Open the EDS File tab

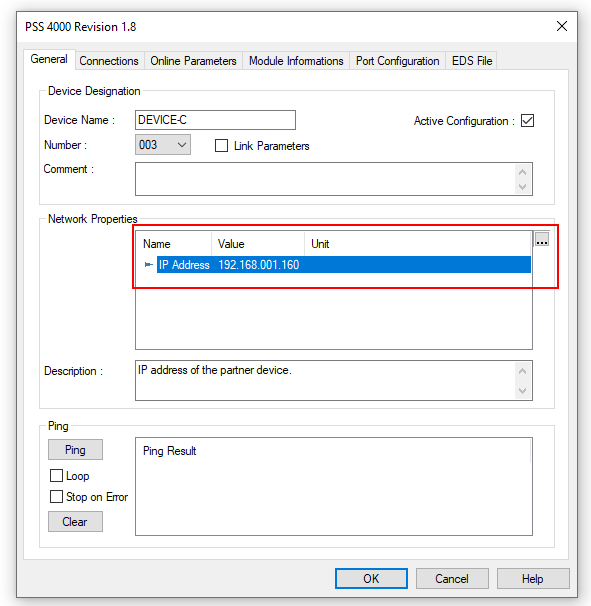pos(472,61)
